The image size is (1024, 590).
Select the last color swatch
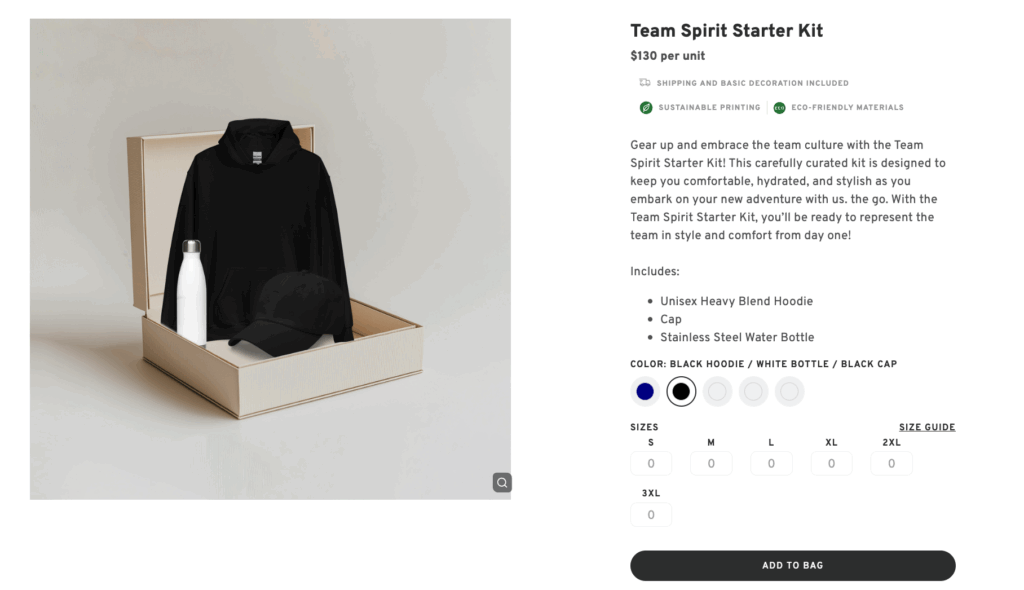pos(789,392)
